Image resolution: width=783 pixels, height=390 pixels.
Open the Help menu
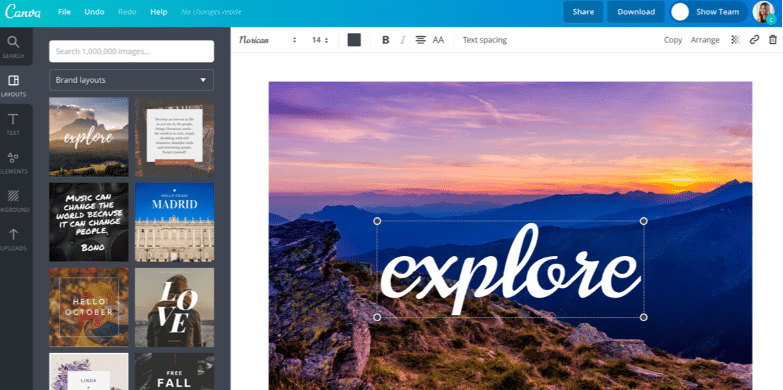[x=159, y=12]
